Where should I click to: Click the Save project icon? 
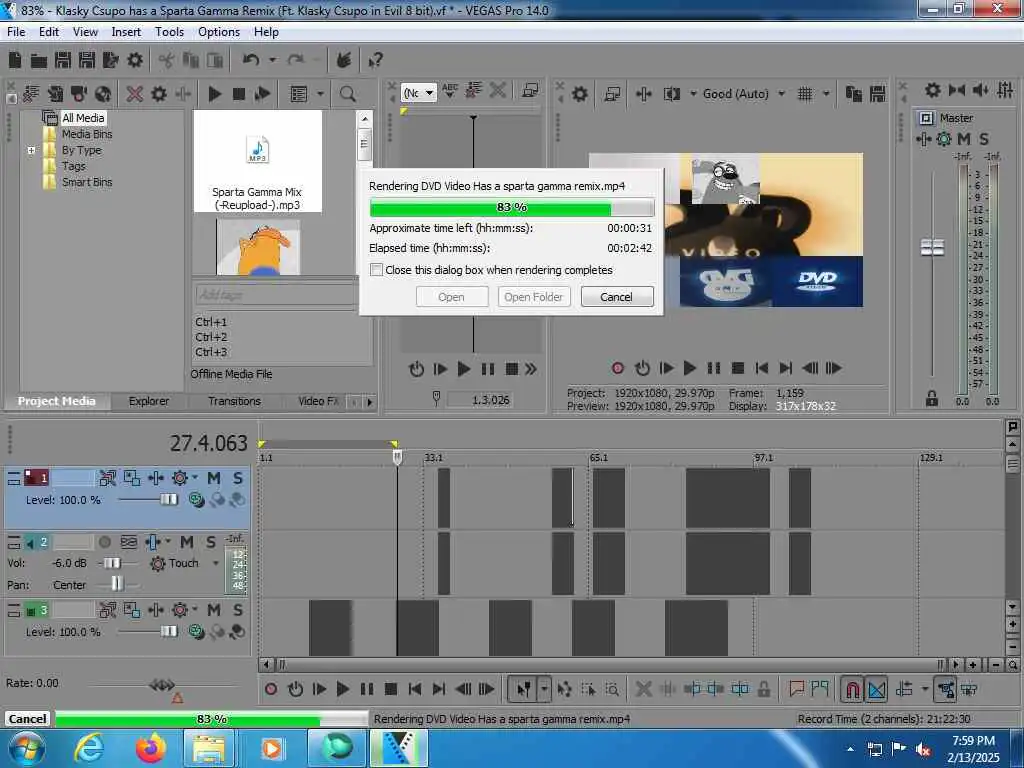click(x=63, y=61)
